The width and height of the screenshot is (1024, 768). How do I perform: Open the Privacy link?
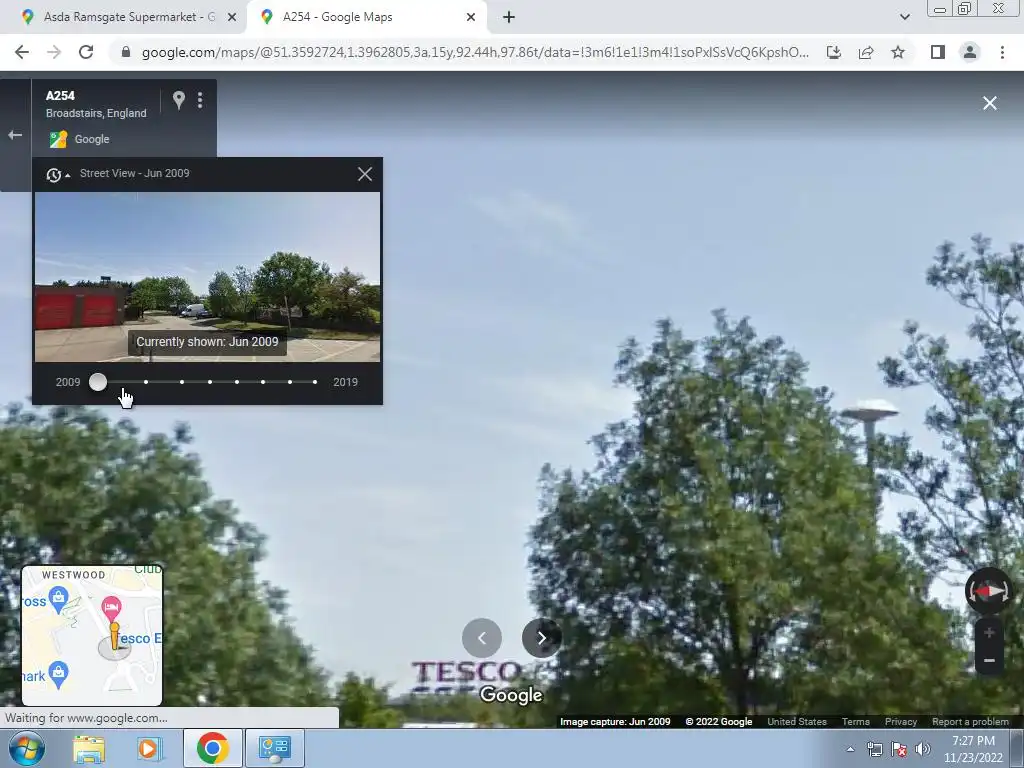tap(901, 722)
